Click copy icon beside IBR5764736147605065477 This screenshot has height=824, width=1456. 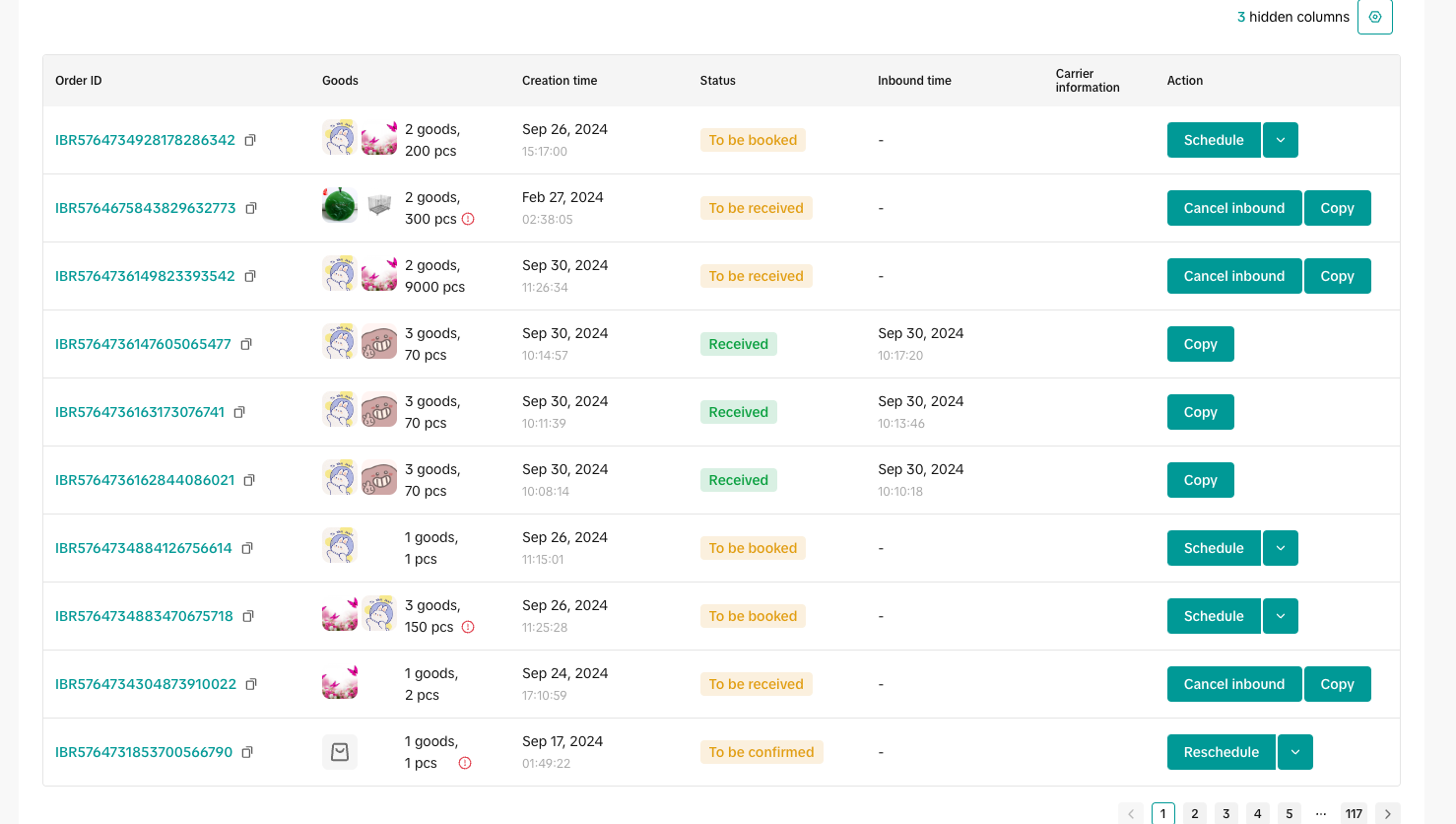pyautogui.click(x=246, y=344)
